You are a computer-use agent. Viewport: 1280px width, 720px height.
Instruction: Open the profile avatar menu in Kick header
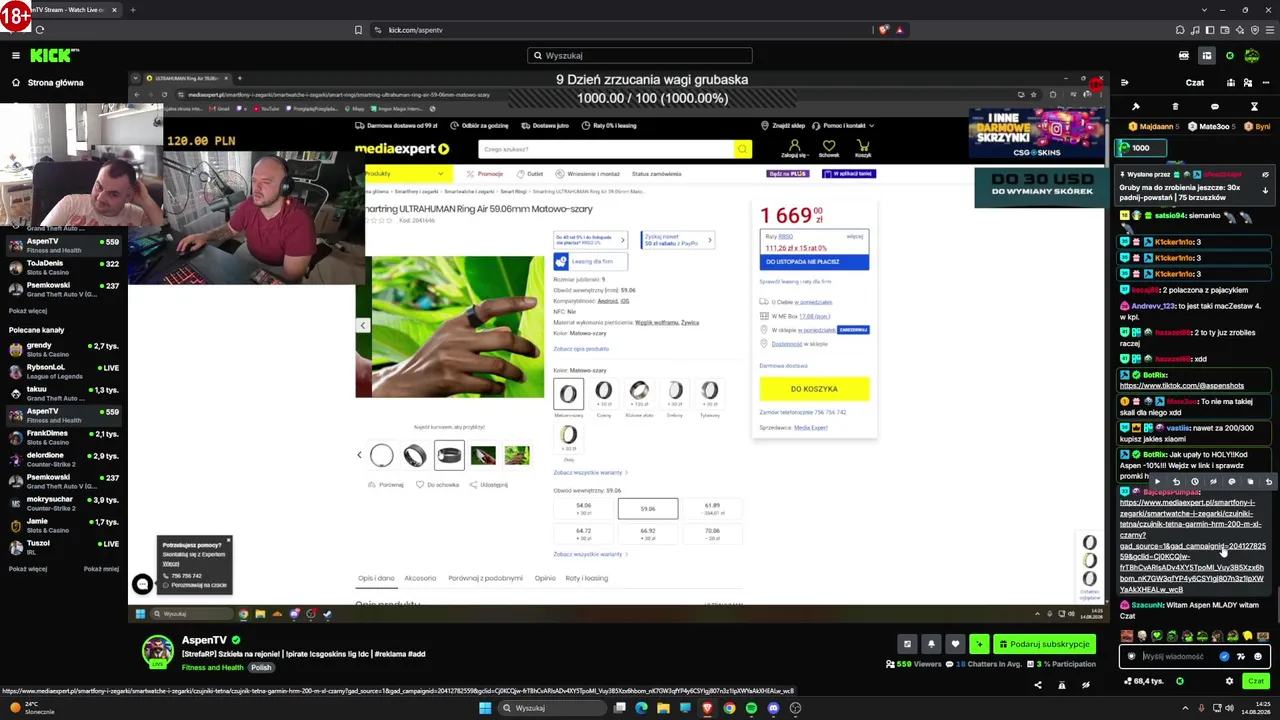tap(1252, 56)
